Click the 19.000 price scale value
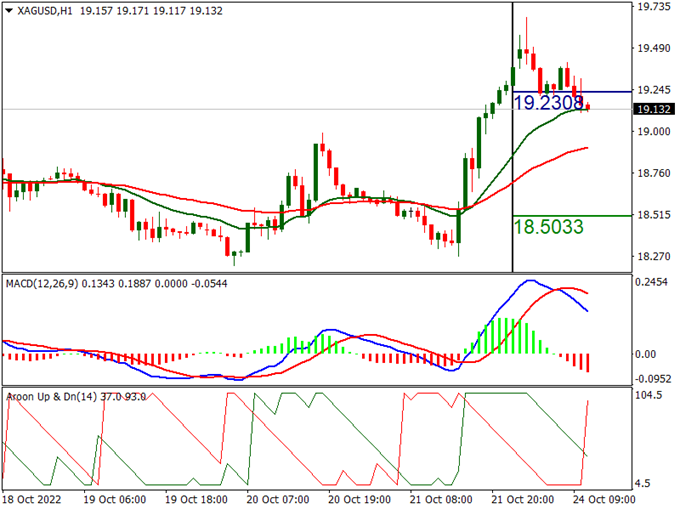The image size is (680, 510). [654, 131]
